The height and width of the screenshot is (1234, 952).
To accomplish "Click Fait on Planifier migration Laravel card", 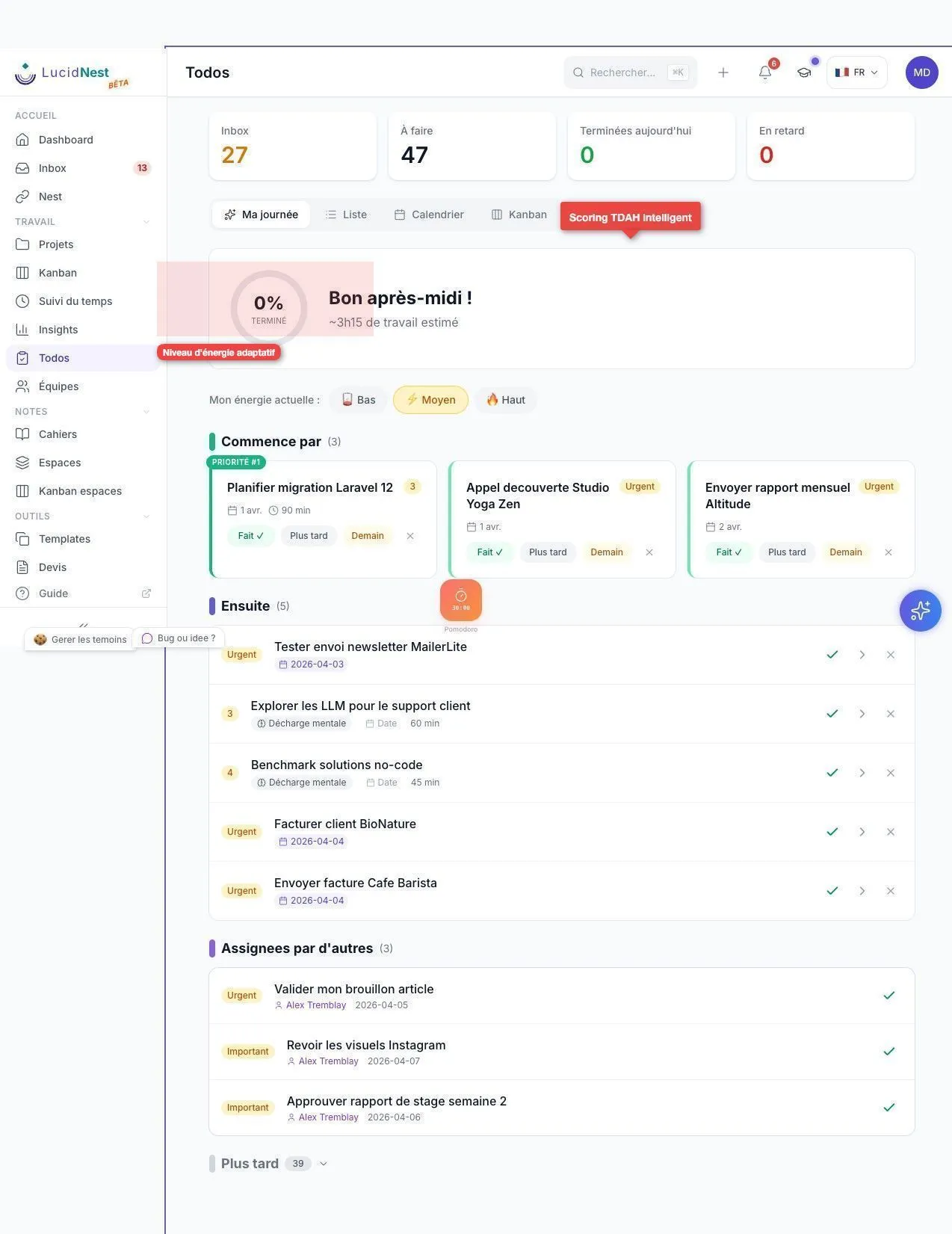I will click(251, 536).
